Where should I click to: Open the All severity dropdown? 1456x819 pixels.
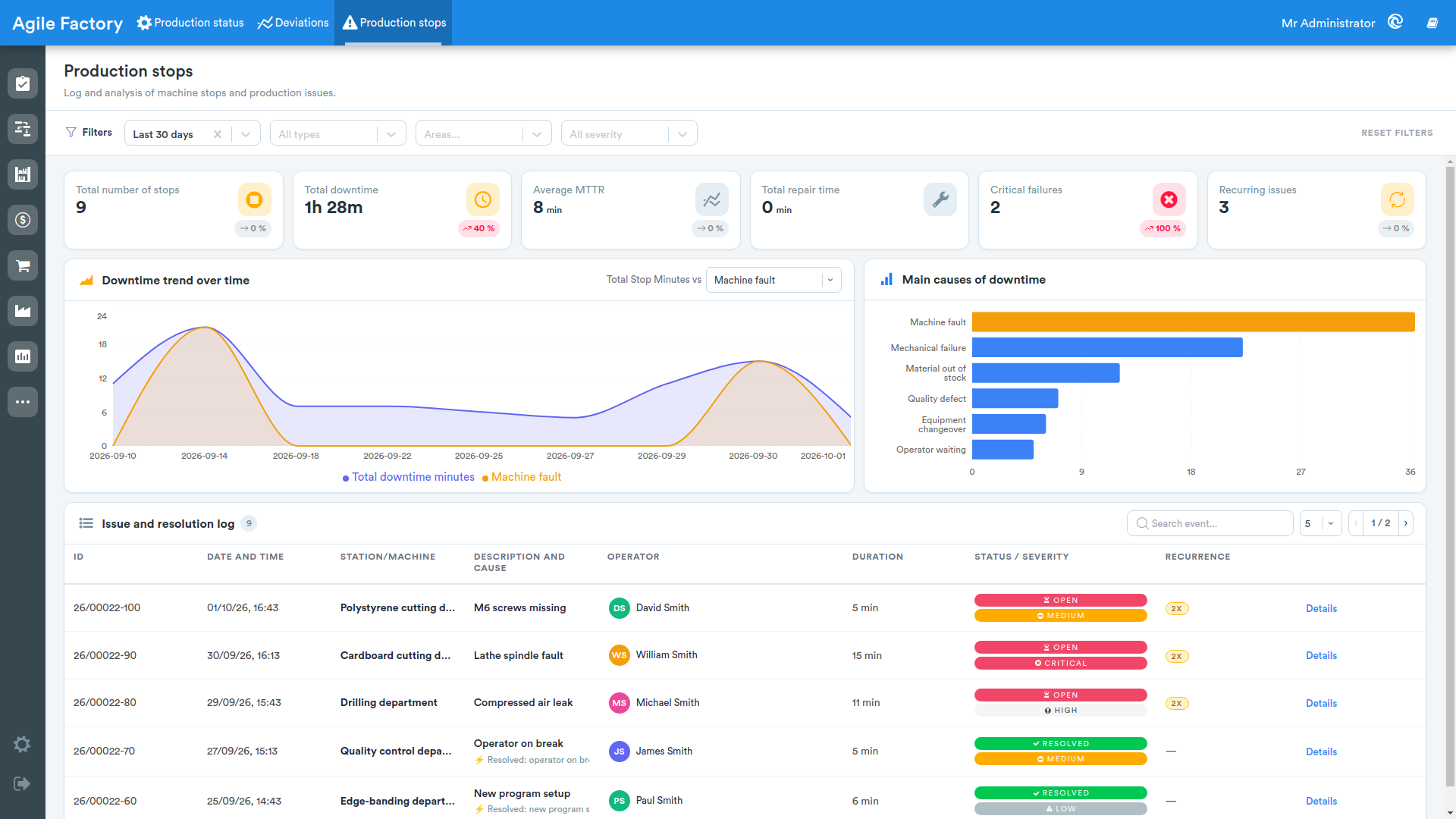[629, 133]
